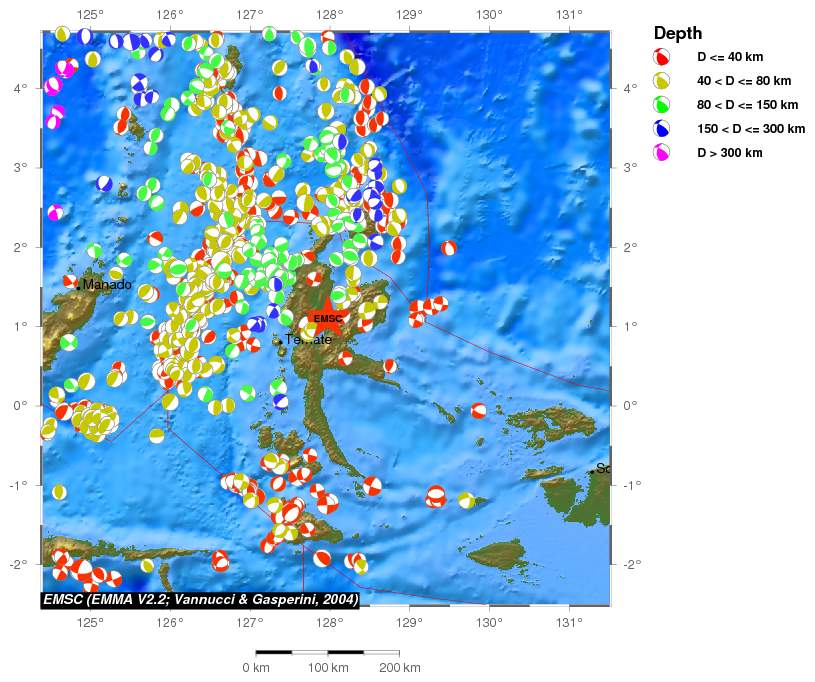This screenshot has height=682, width=815.
Task: Click the 100 km scale bar label
Action: point(328,667)
